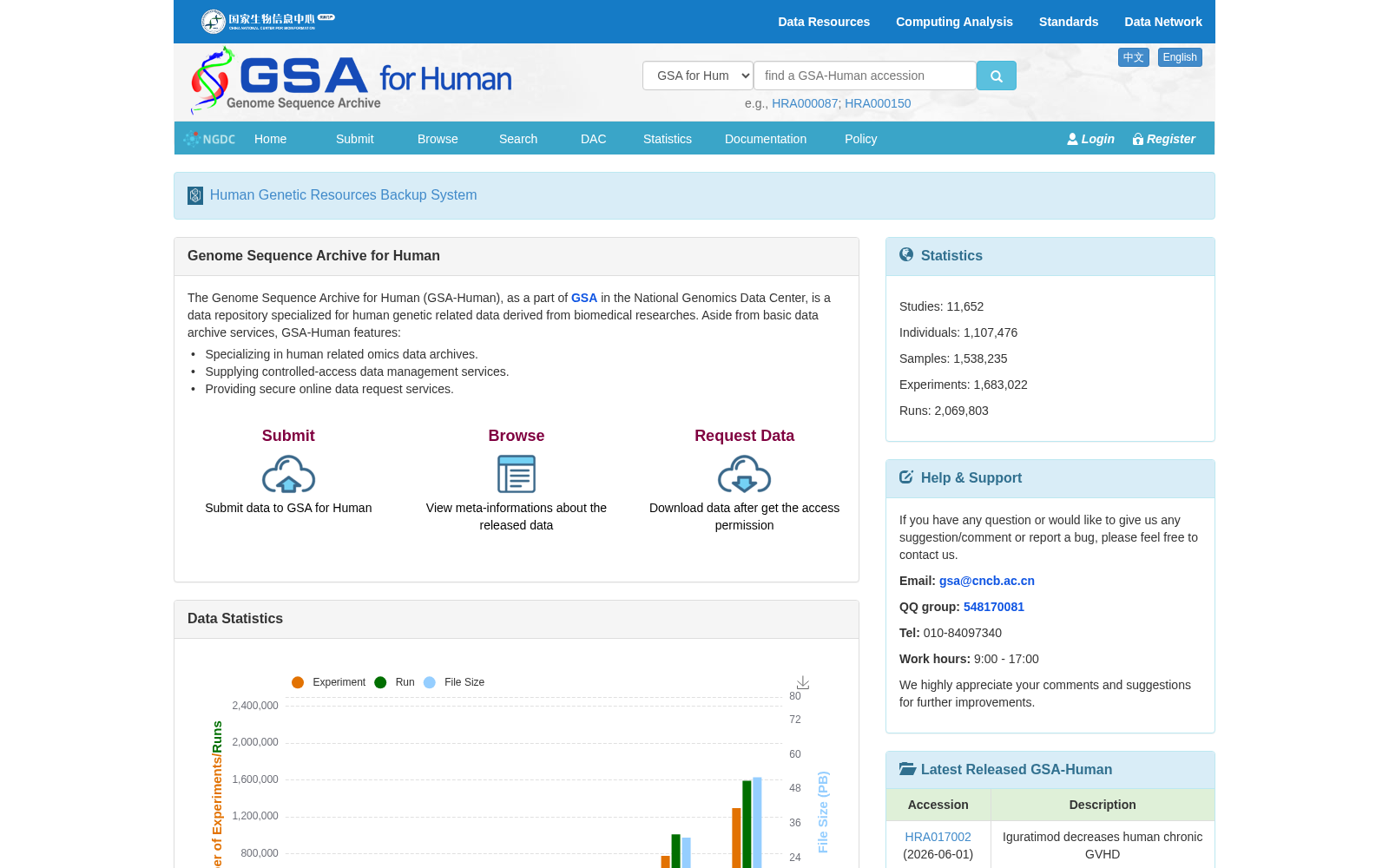Open accession HRA017002 in latest released

coord(938,837)
